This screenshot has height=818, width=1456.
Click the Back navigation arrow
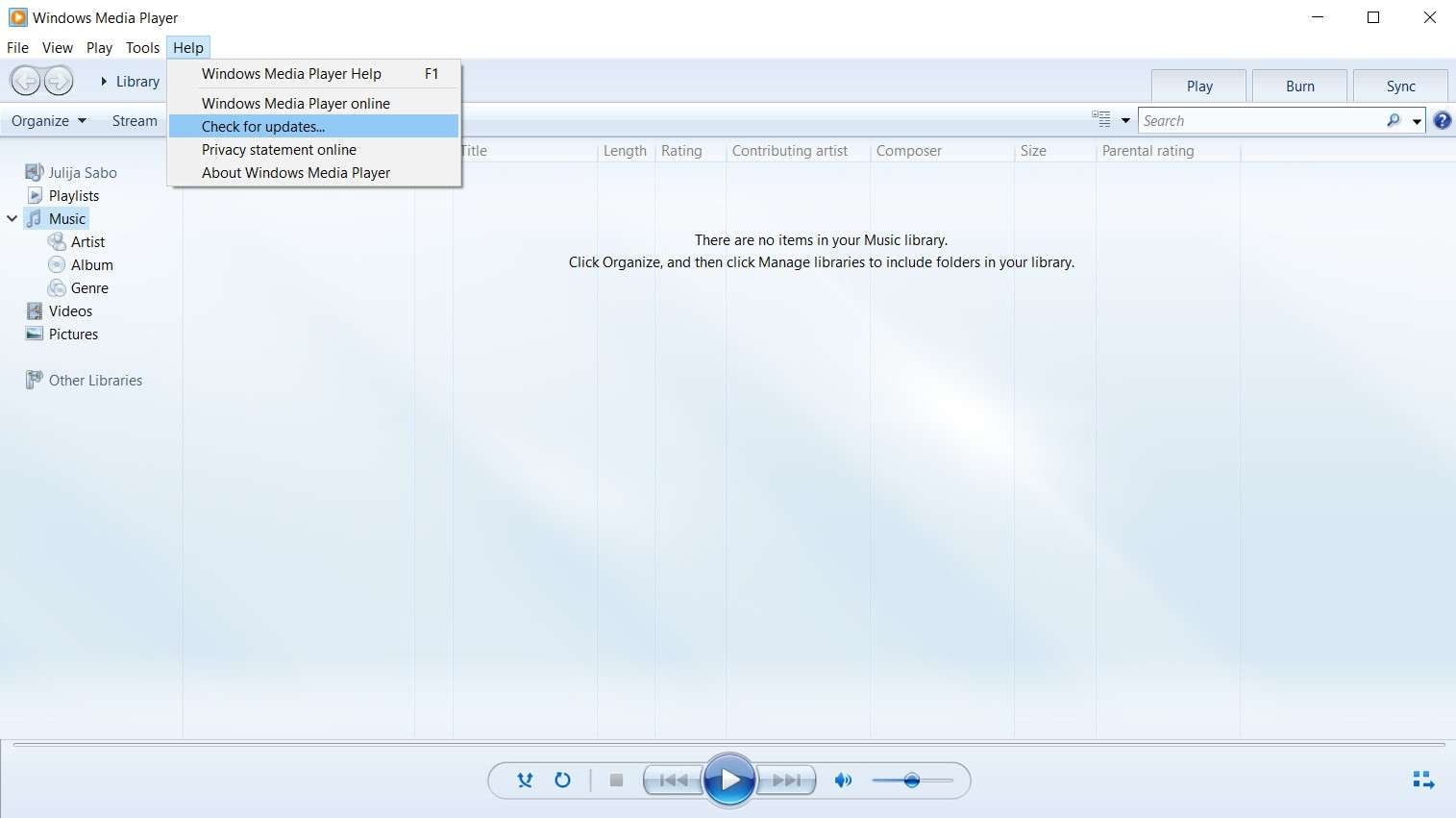26,81
